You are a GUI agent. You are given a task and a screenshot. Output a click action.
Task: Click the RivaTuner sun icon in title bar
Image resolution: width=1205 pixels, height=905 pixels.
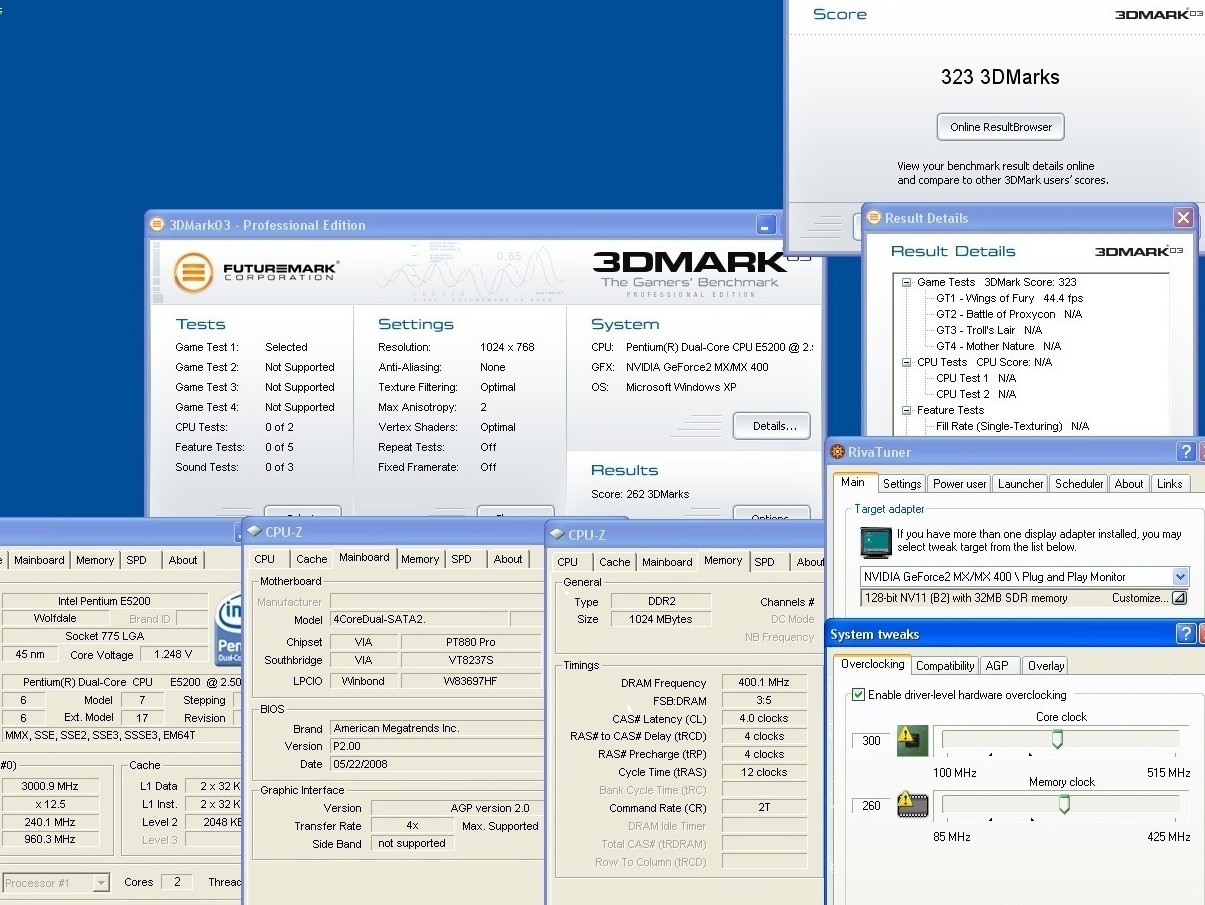tap(838, 451)
